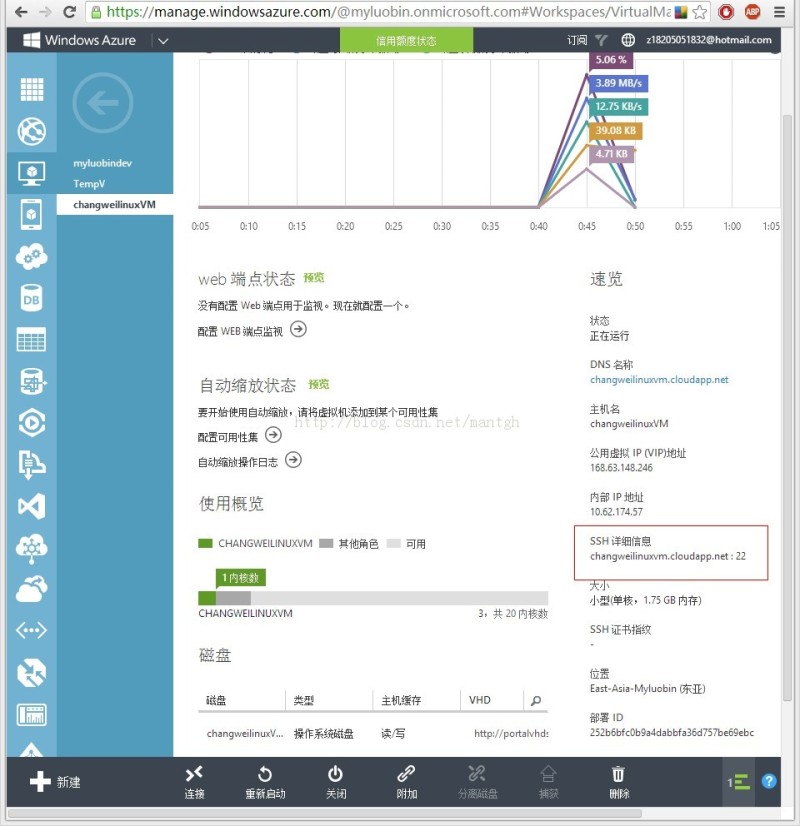Select TempV in the VM list

(x=89, y=184)
